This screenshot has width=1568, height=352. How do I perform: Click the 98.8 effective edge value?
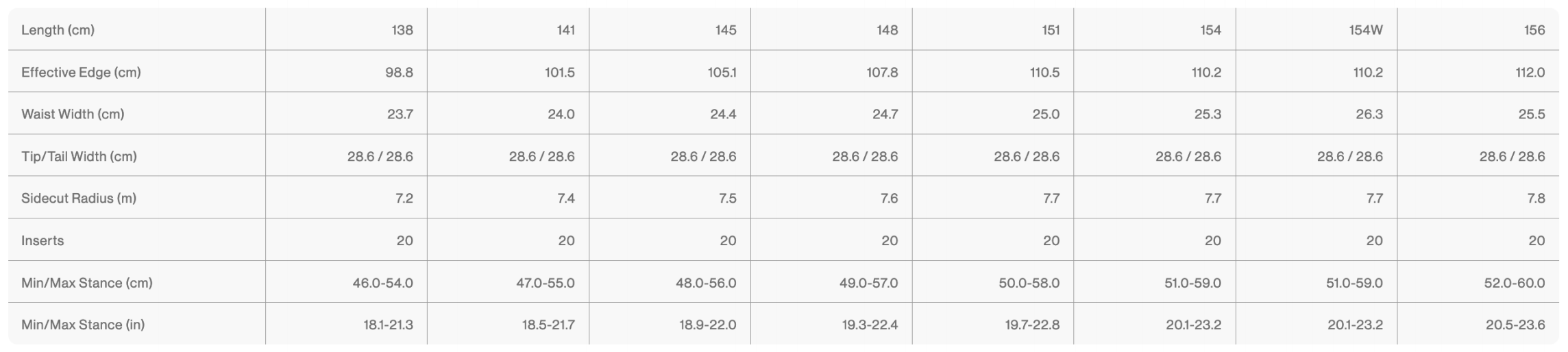click(x=399, y=73)
